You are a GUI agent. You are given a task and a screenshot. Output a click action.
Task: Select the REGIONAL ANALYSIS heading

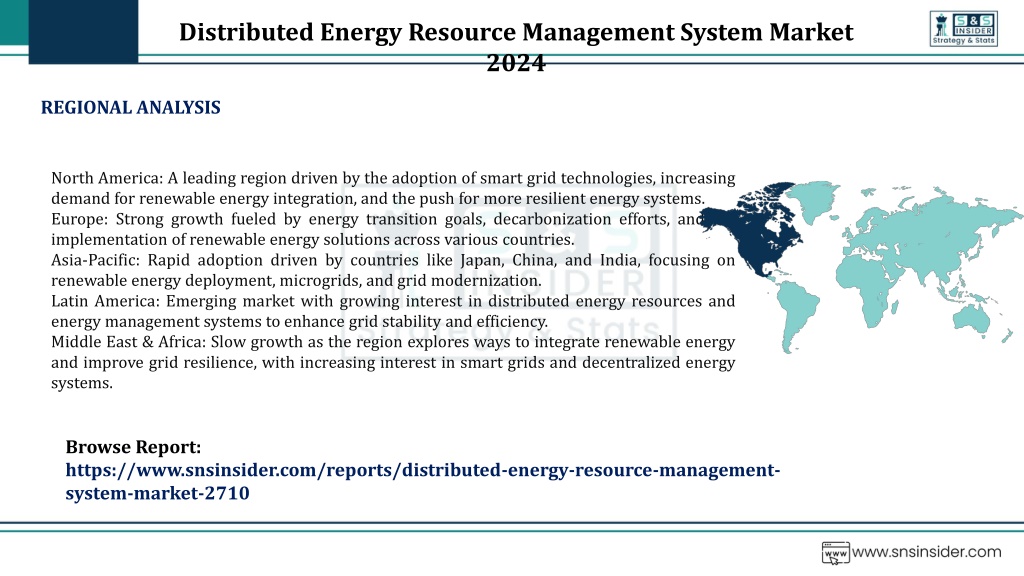click(131, 108)
